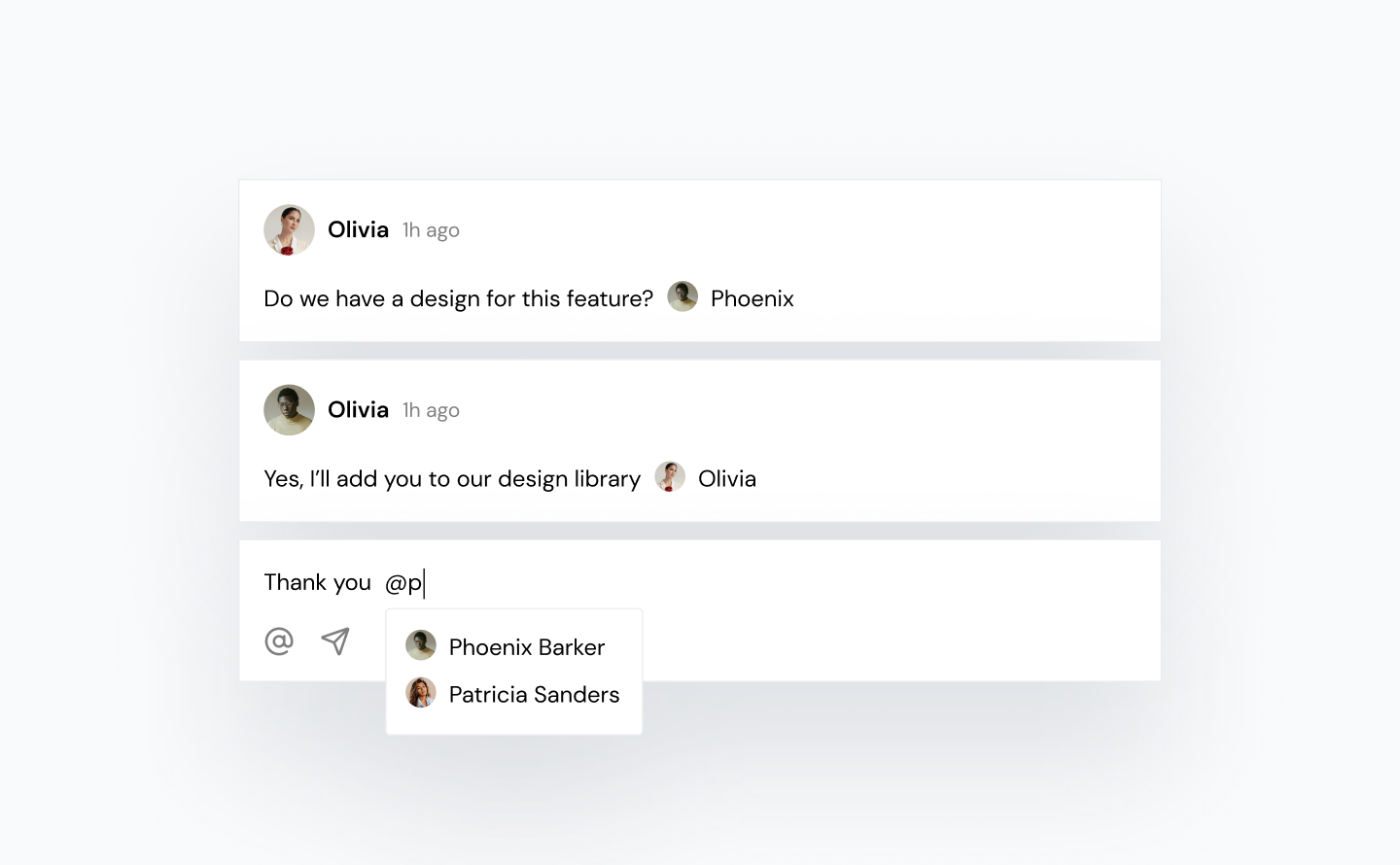Click Olivia's username on the first comment
Viewport: 1400px width, 865px height.
pyautogui.click(x=358, y=229)
